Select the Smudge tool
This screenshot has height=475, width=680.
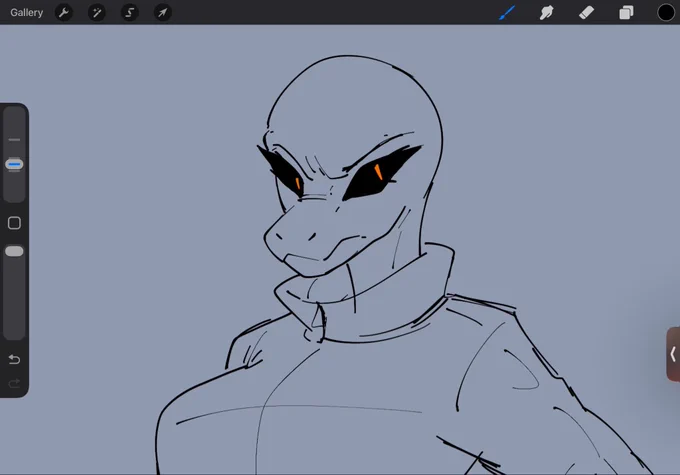[546, 13]
